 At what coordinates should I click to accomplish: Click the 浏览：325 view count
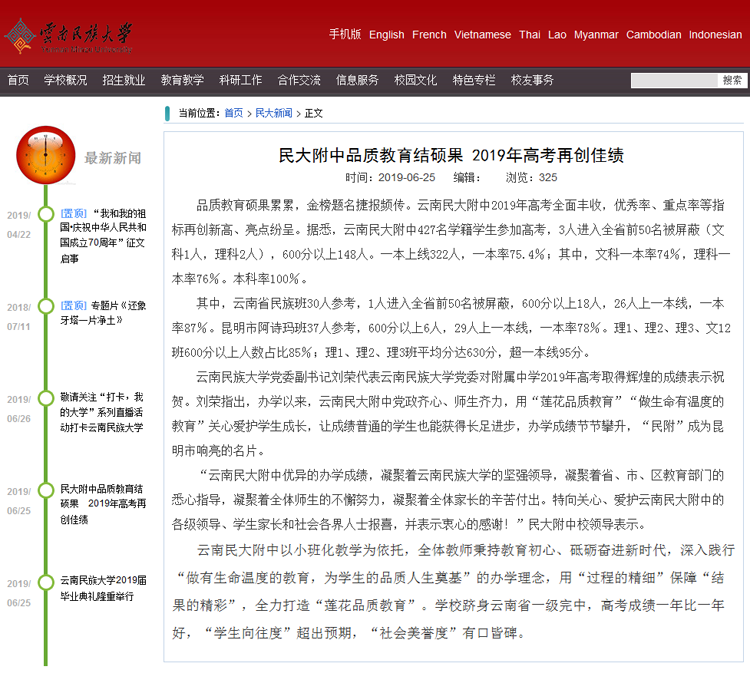531,177
